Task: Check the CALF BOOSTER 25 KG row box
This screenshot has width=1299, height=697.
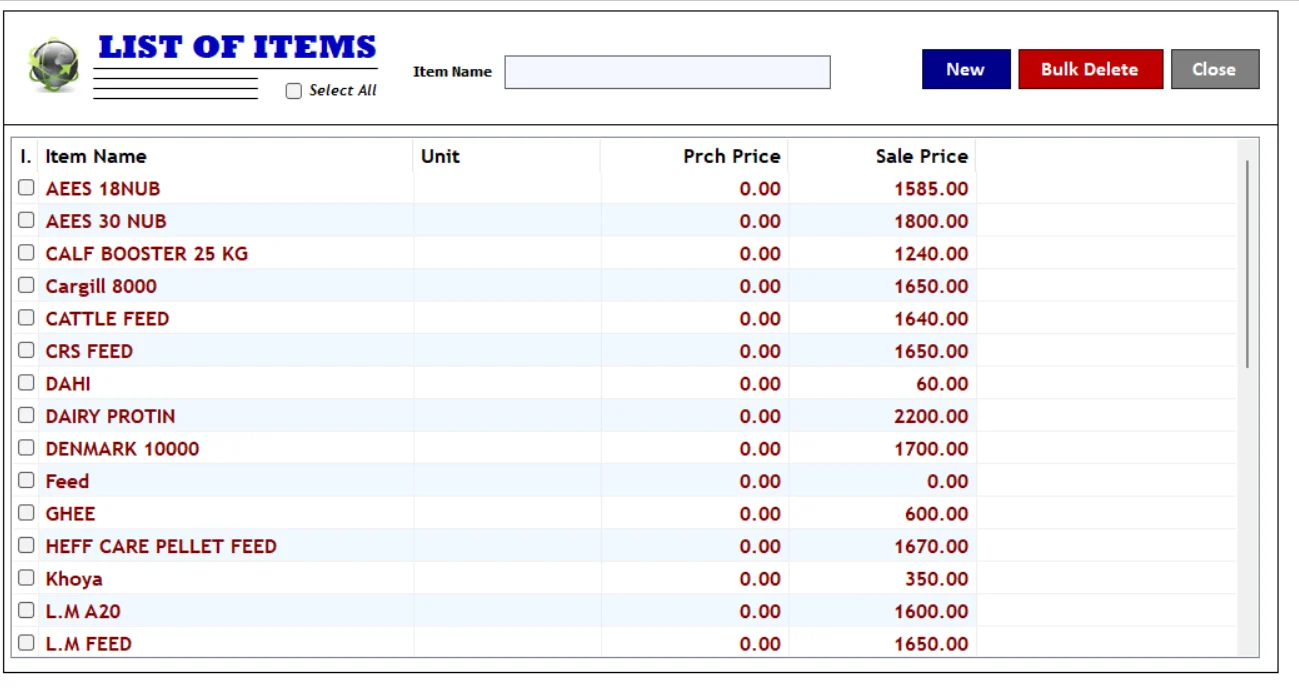Action: tap(26, 253)
